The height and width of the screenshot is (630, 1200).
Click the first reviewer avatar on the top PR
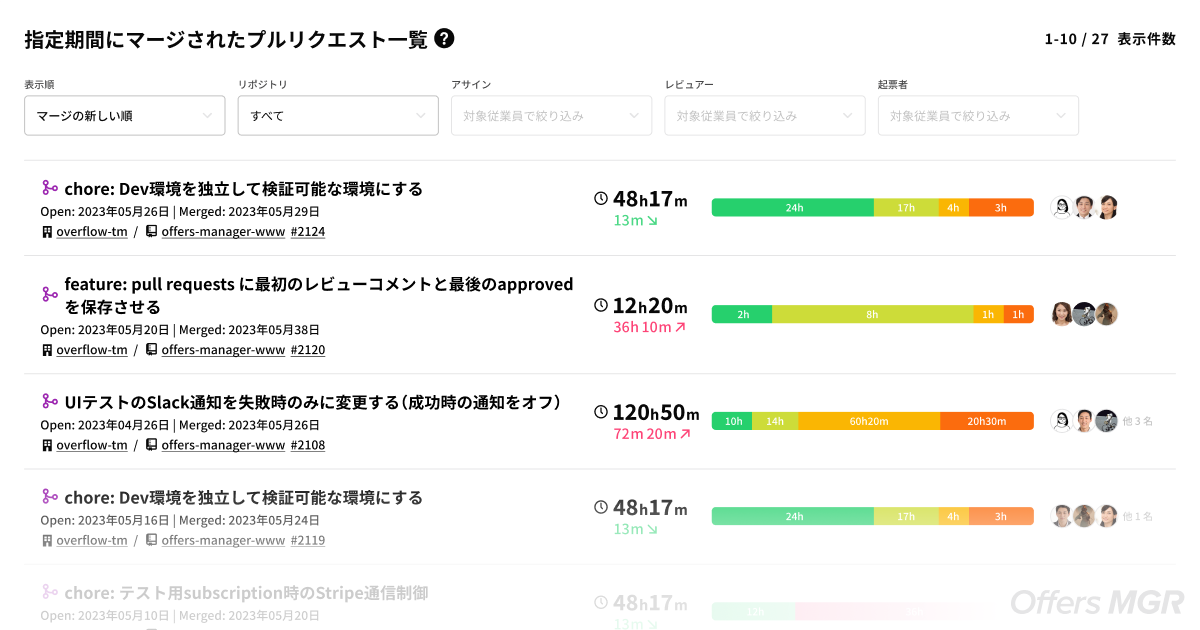click(1062, 207)
